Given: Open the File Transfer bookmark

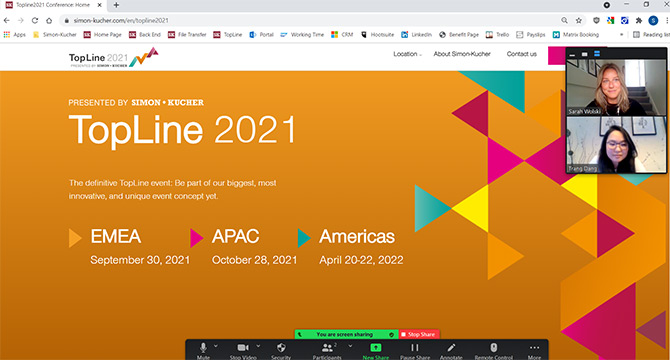Looking at the screenshot, I should (x=187, y=35).
